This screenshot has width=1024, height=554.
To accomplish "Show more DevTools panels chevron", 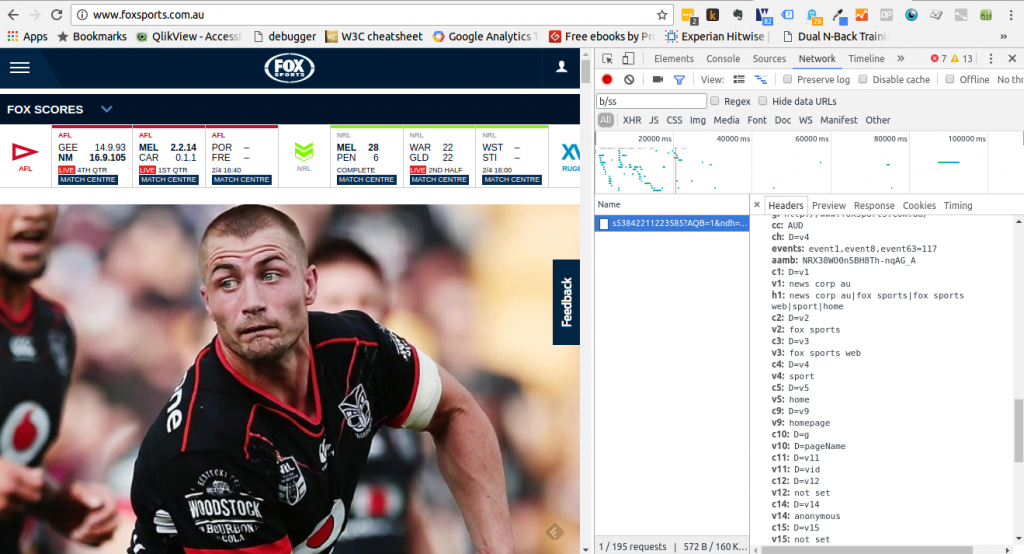I will point(901,59).
